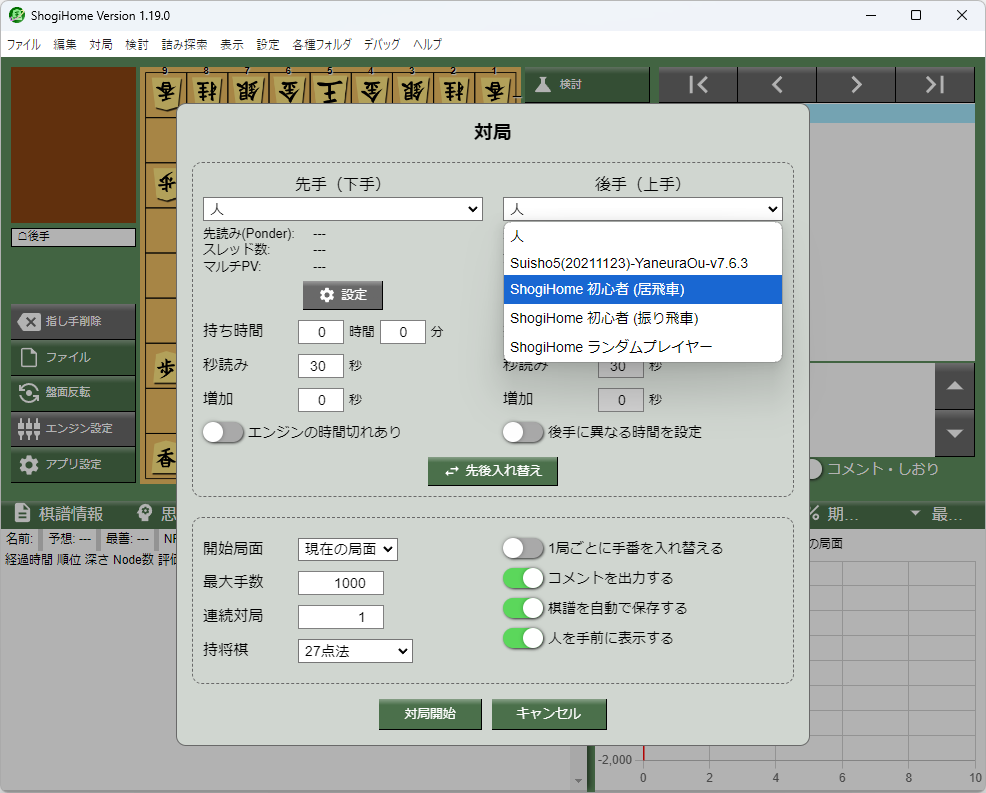Click the ☖後手 player name label
The width and height of the screenshot is (986, 793).
(73, 236)
